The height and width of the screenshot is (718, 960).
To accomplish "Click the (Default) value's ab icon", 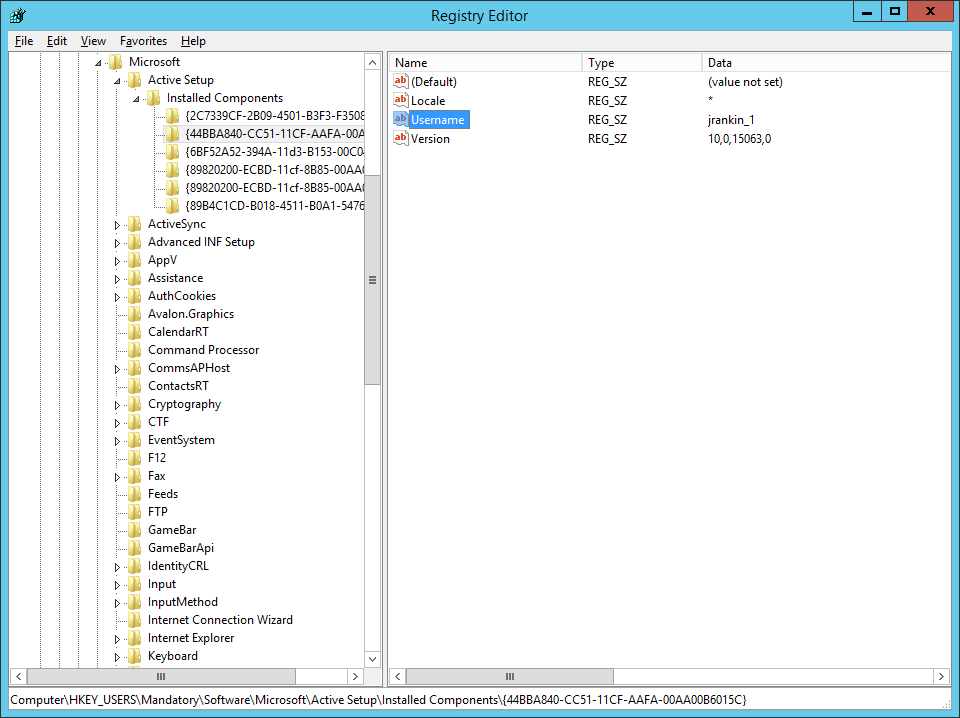I will pyautogui.click(x=401, y=81).
